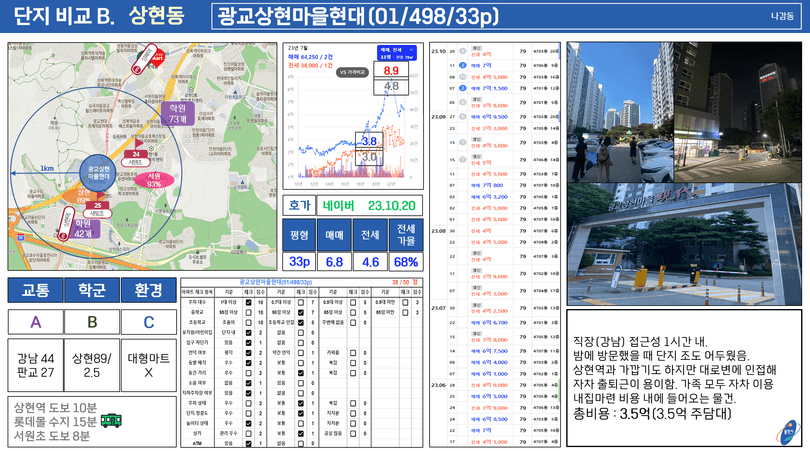Click the red 38 / 50 점 score

(x=404, y=282)
